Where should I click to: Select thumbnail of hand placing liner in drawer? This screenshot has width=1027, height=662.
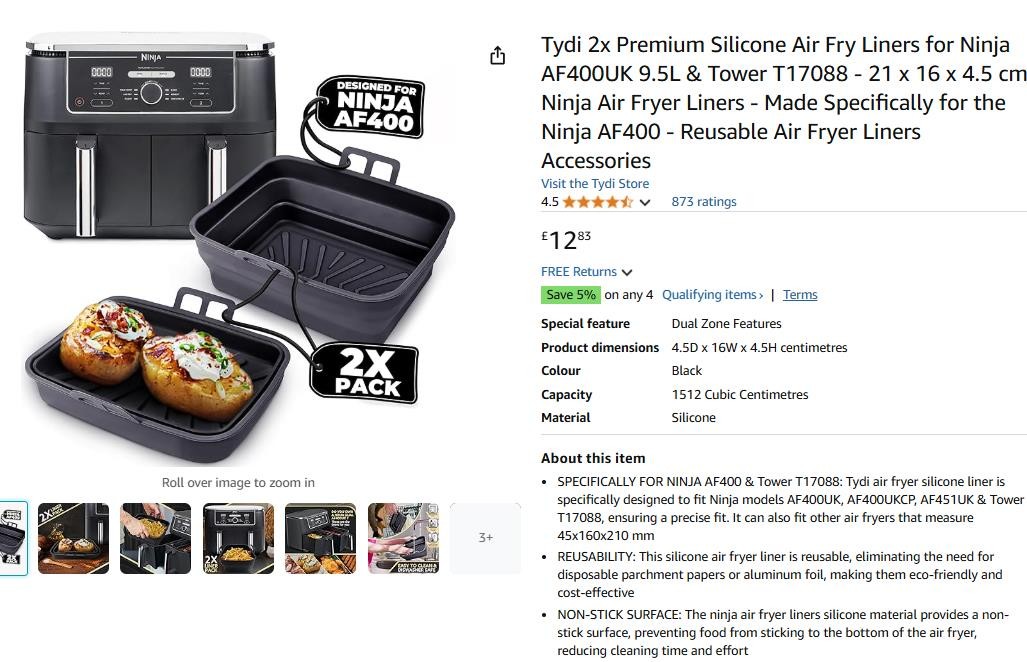(x=155, y=538)
